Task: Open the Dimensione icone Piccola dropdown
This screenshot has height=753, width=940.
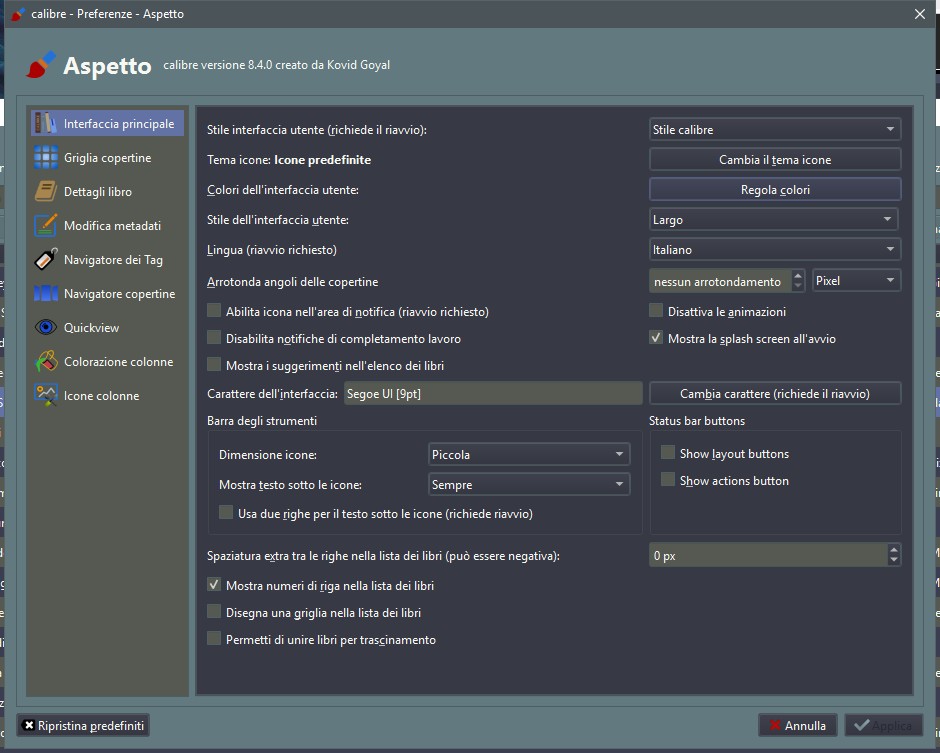Action: click(528, 455)
